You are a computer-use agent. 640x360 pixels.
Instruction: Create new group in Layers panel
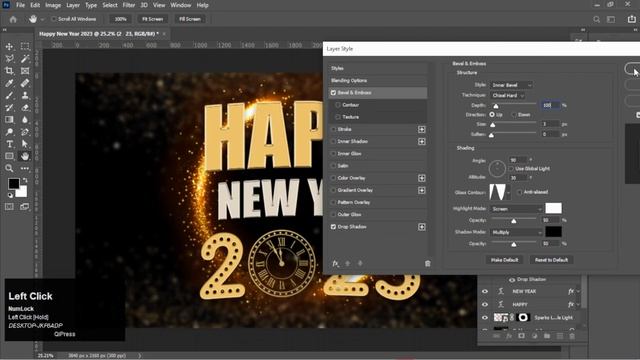[547, 336]
